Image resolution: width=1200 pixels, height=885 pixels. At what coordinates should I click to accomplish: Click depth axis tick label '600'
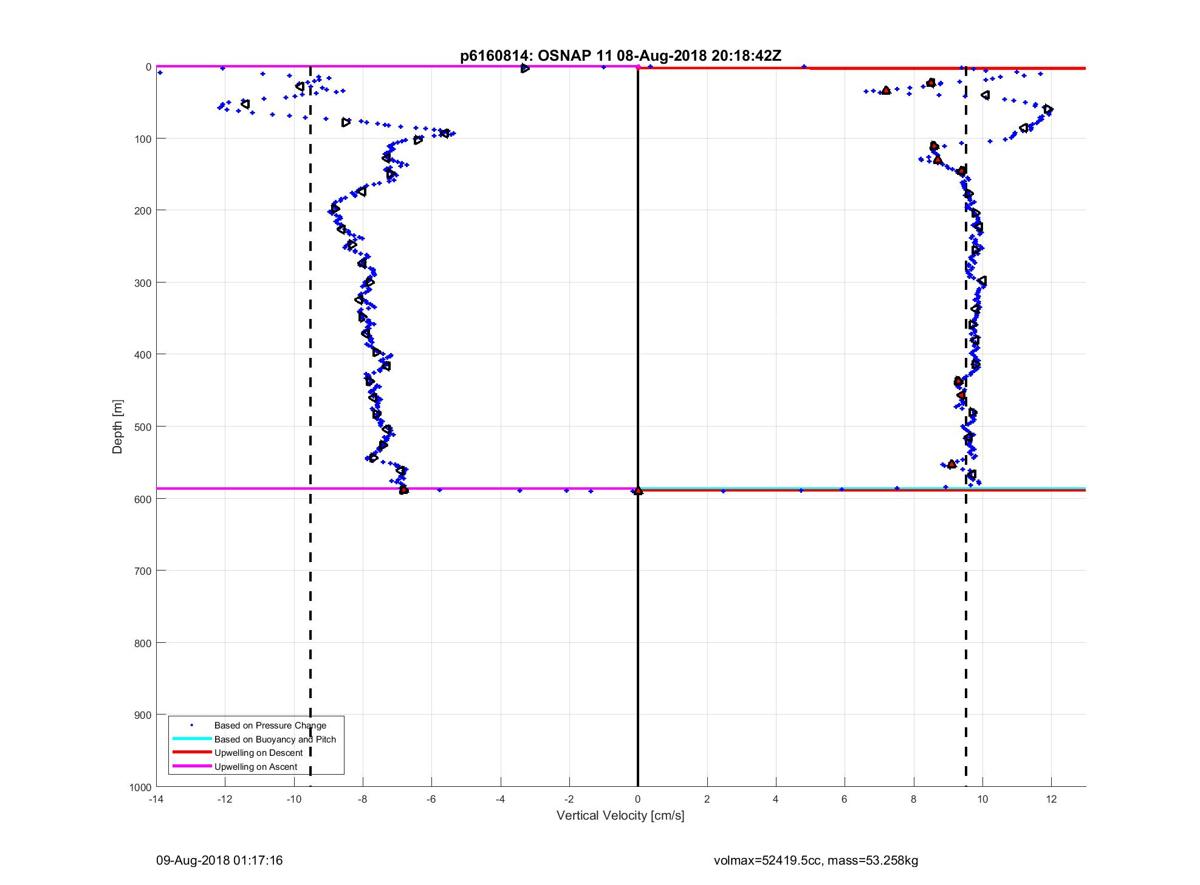point(142,499)
